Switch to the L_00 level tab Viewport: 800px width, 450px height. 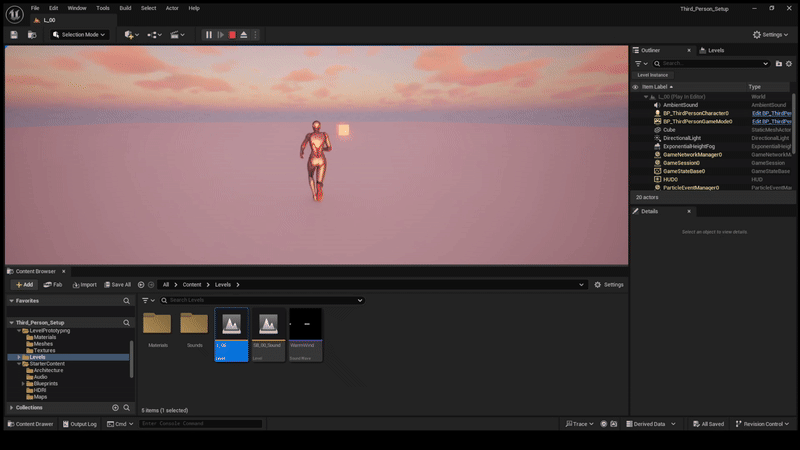[49, 20]
